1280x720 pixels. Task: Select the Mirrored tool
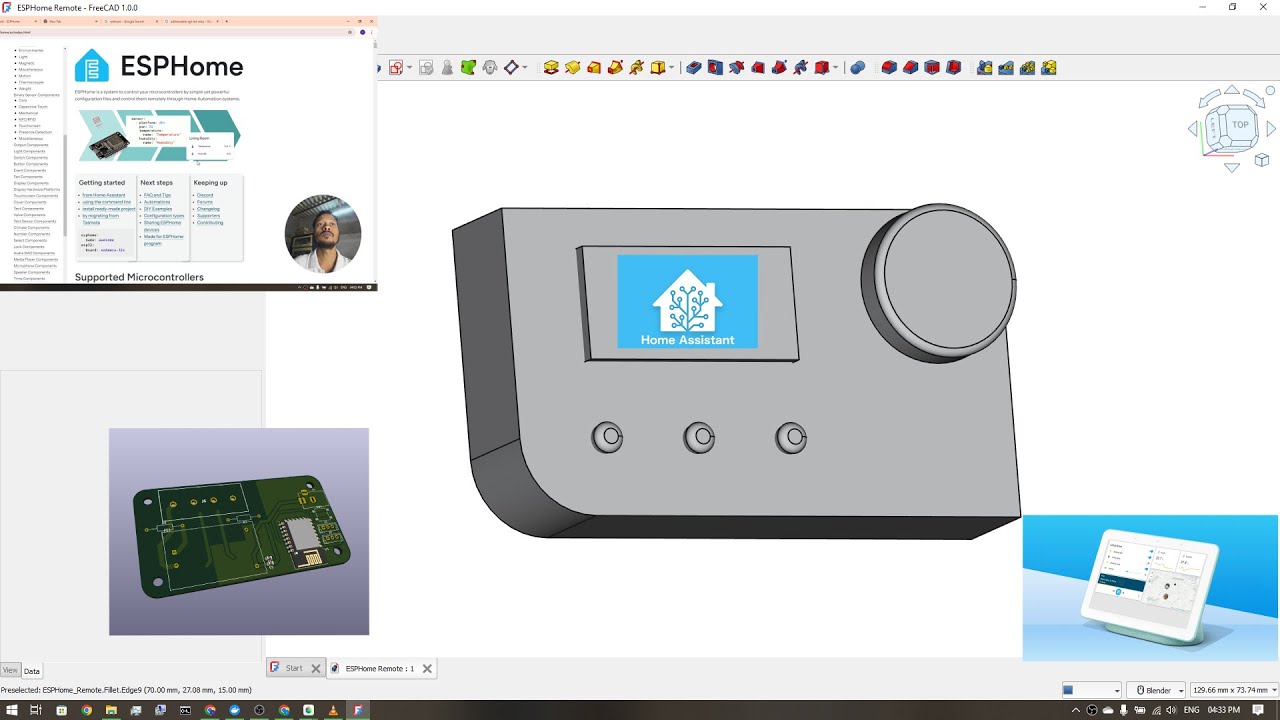pyautogui.click(x=985, y=68)
